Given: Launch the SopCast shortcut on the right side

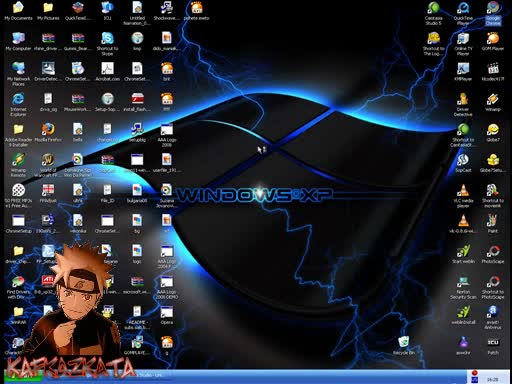Looking at the screenshot, I should coord(463,163).
